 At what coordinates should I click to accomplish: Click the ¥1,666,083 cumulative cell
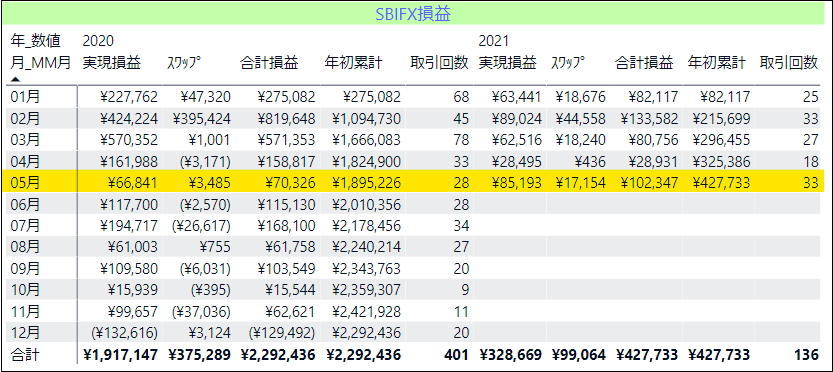(366, 140)
